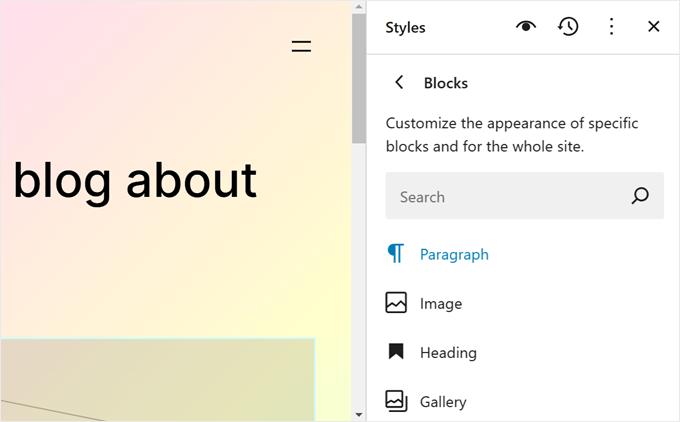Focus the block Search field
Viewport: 680px width, 422px height.
tap(505, 197)
